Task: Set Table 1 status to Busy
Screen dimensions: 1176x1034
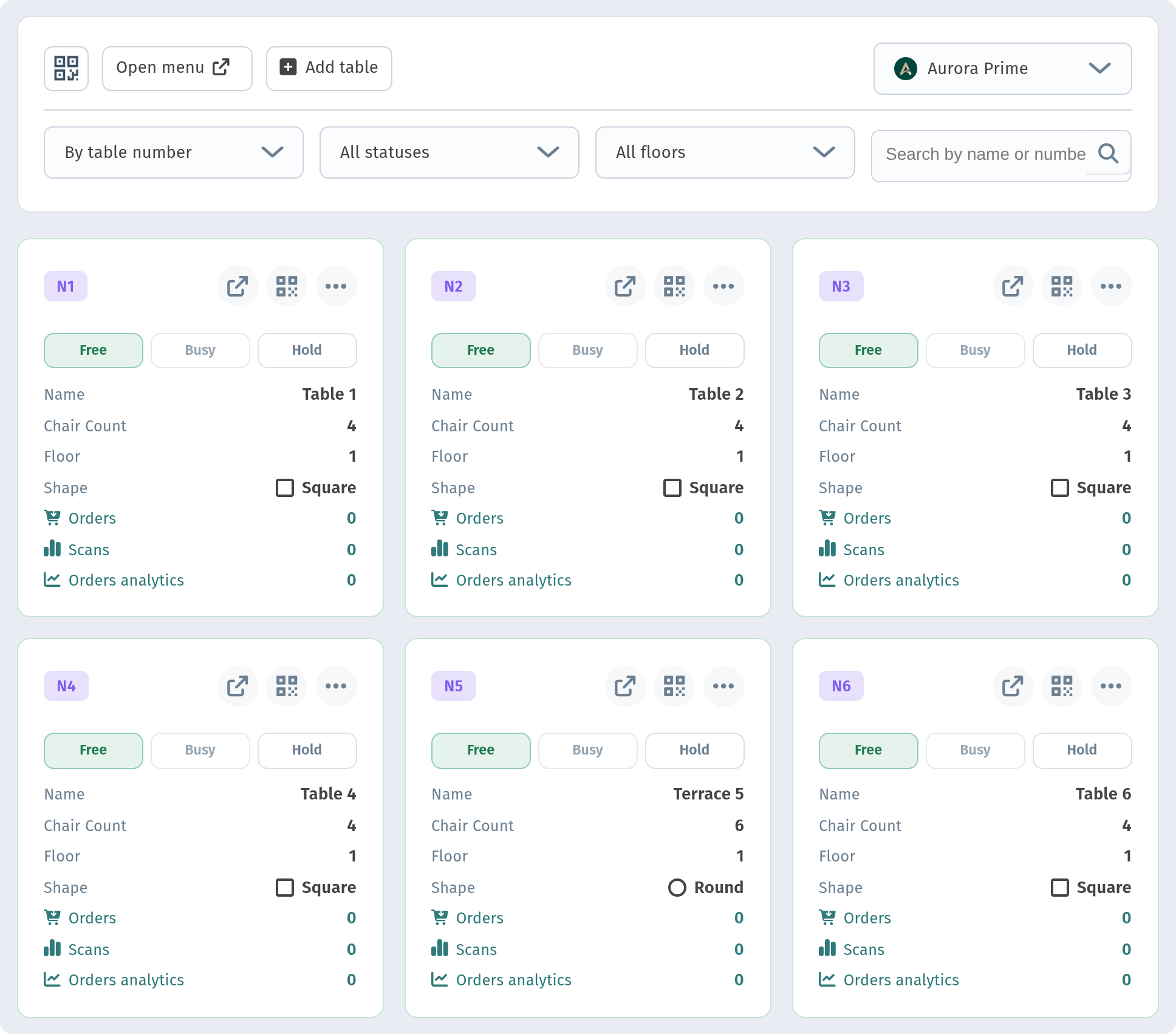Action: click(x=200, y=351)
